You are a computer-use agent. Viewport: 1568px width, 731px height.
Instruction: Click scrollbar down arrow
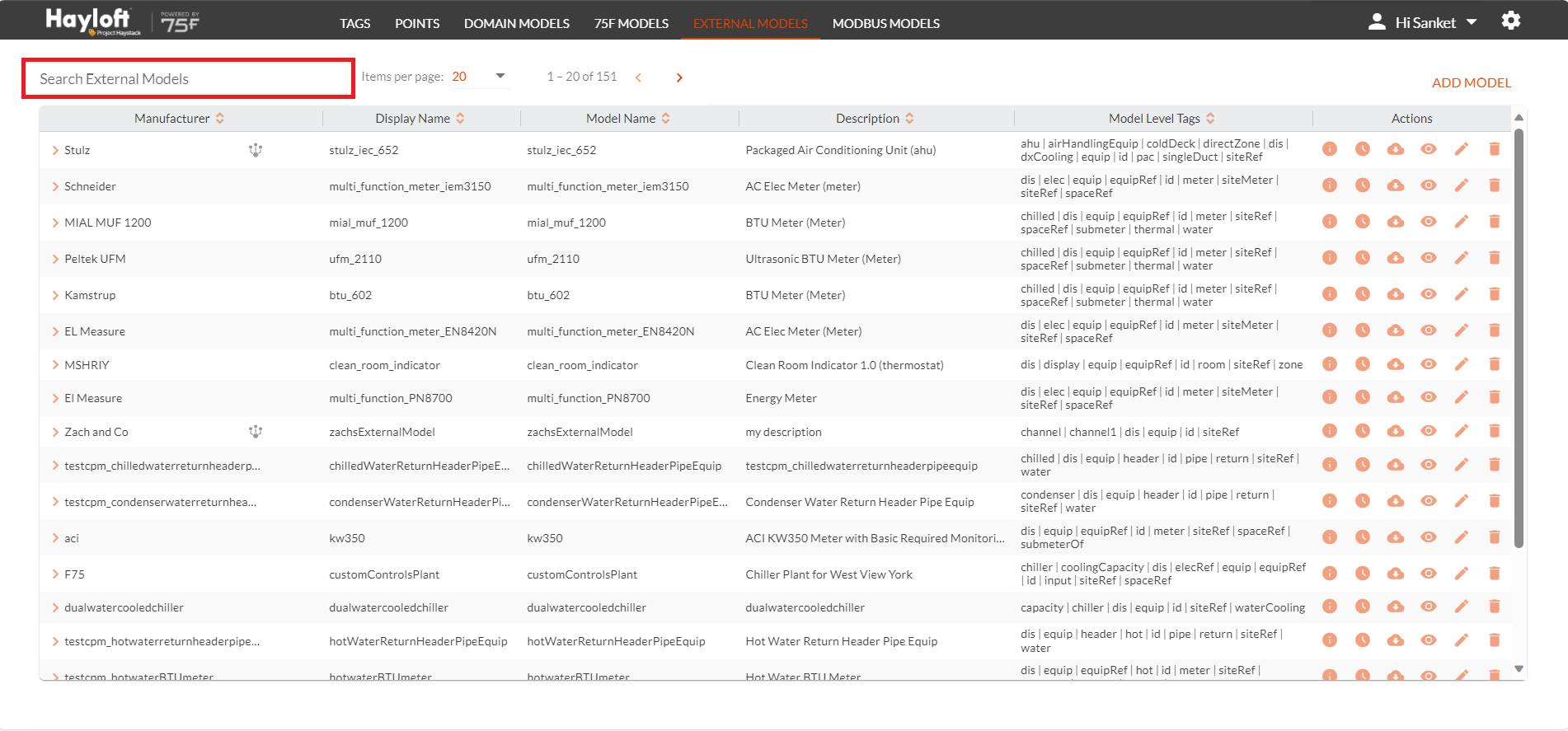(1519, 669)
